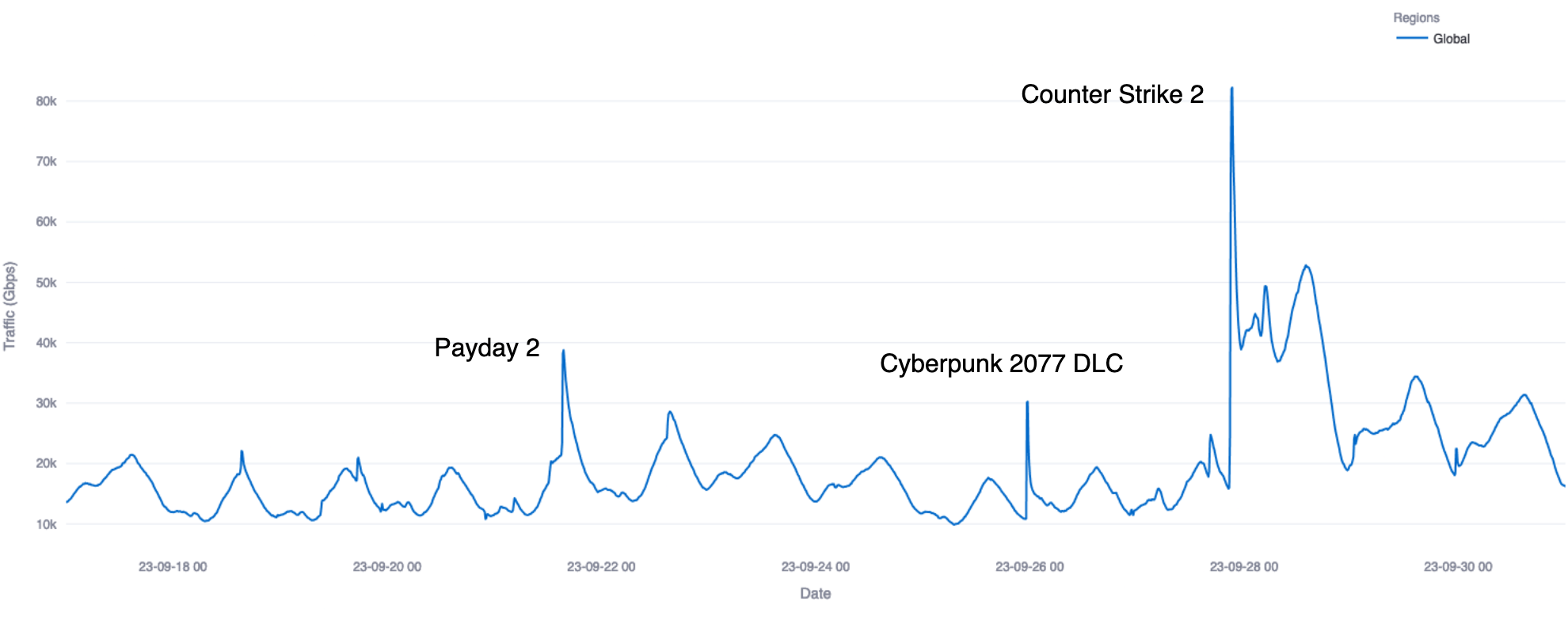Select the 60k y-axis tick label
This screenshot has height=635, width=1568.
click(x=46, y=222)
